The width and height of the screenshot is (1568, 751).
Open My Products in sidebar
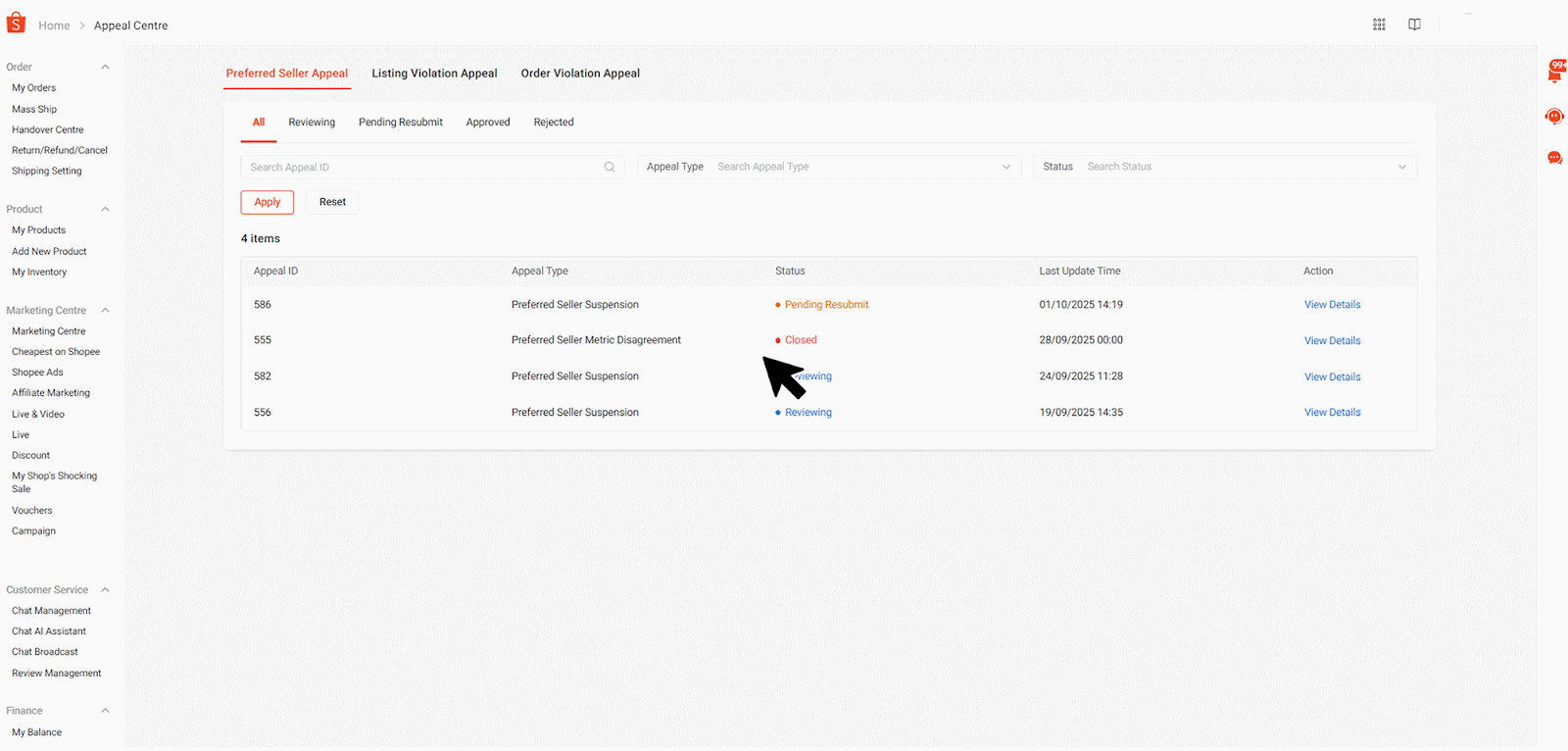click(x=39, y=230)
